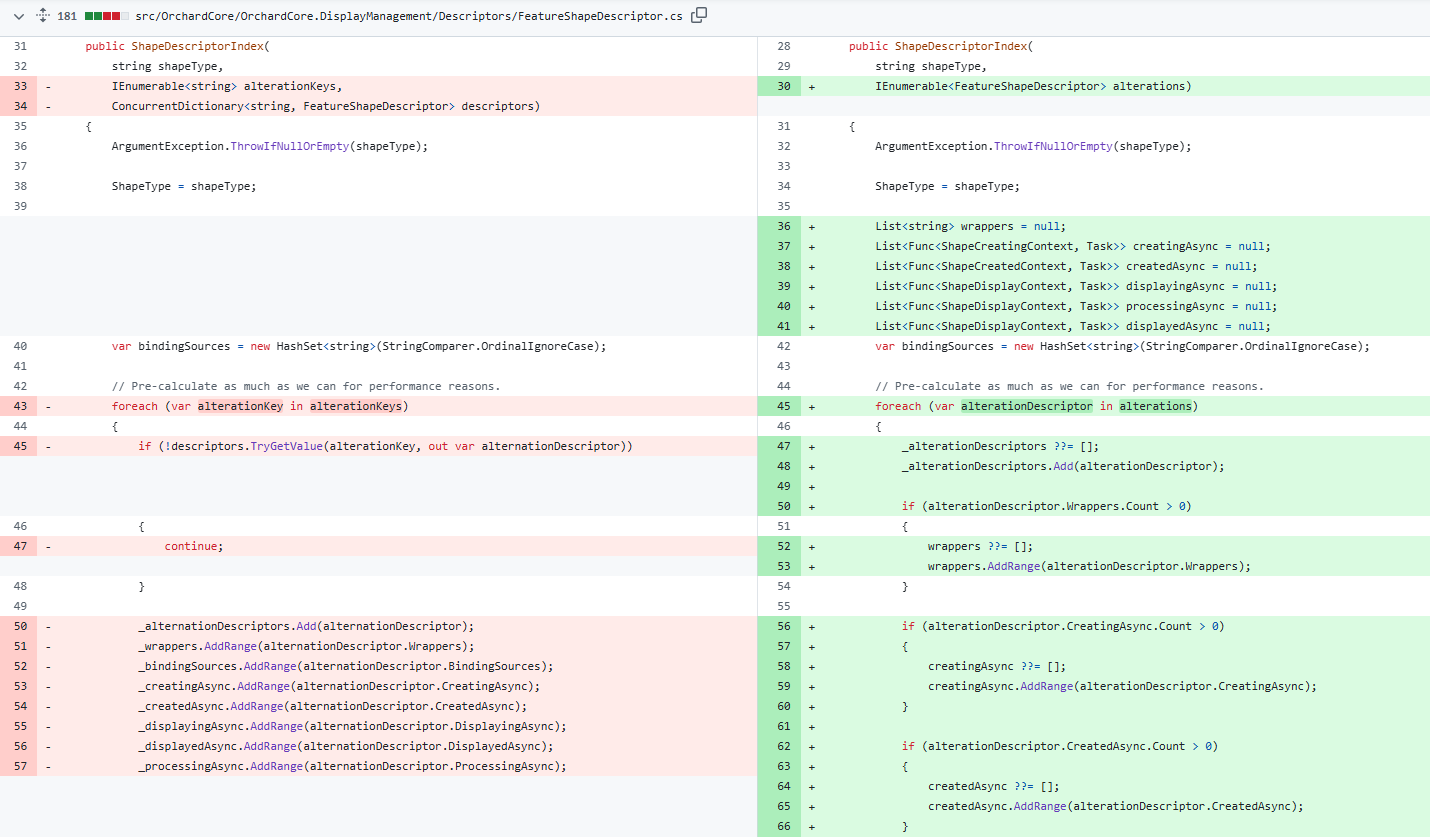
Task: Click the processingAsync list declaration line
Action: [1078, 306]
